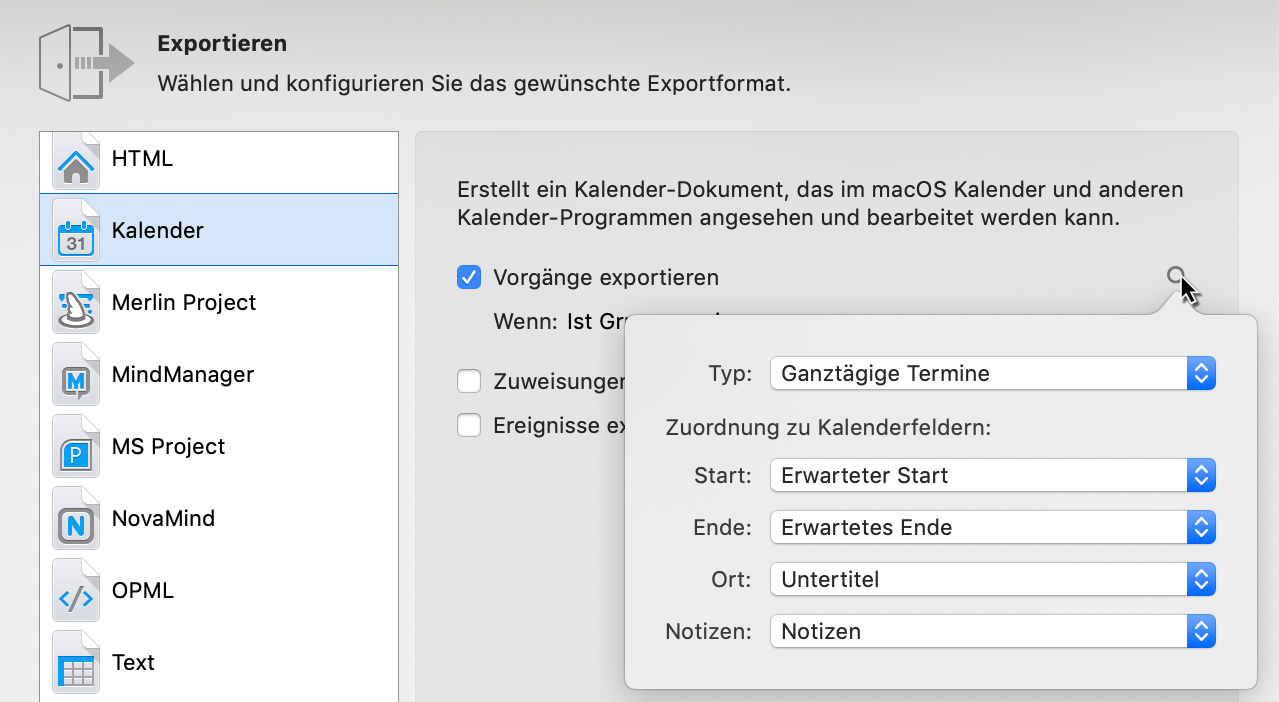
Task: Click the Exportieren door icon header
Action: click(x=86, y=62)
